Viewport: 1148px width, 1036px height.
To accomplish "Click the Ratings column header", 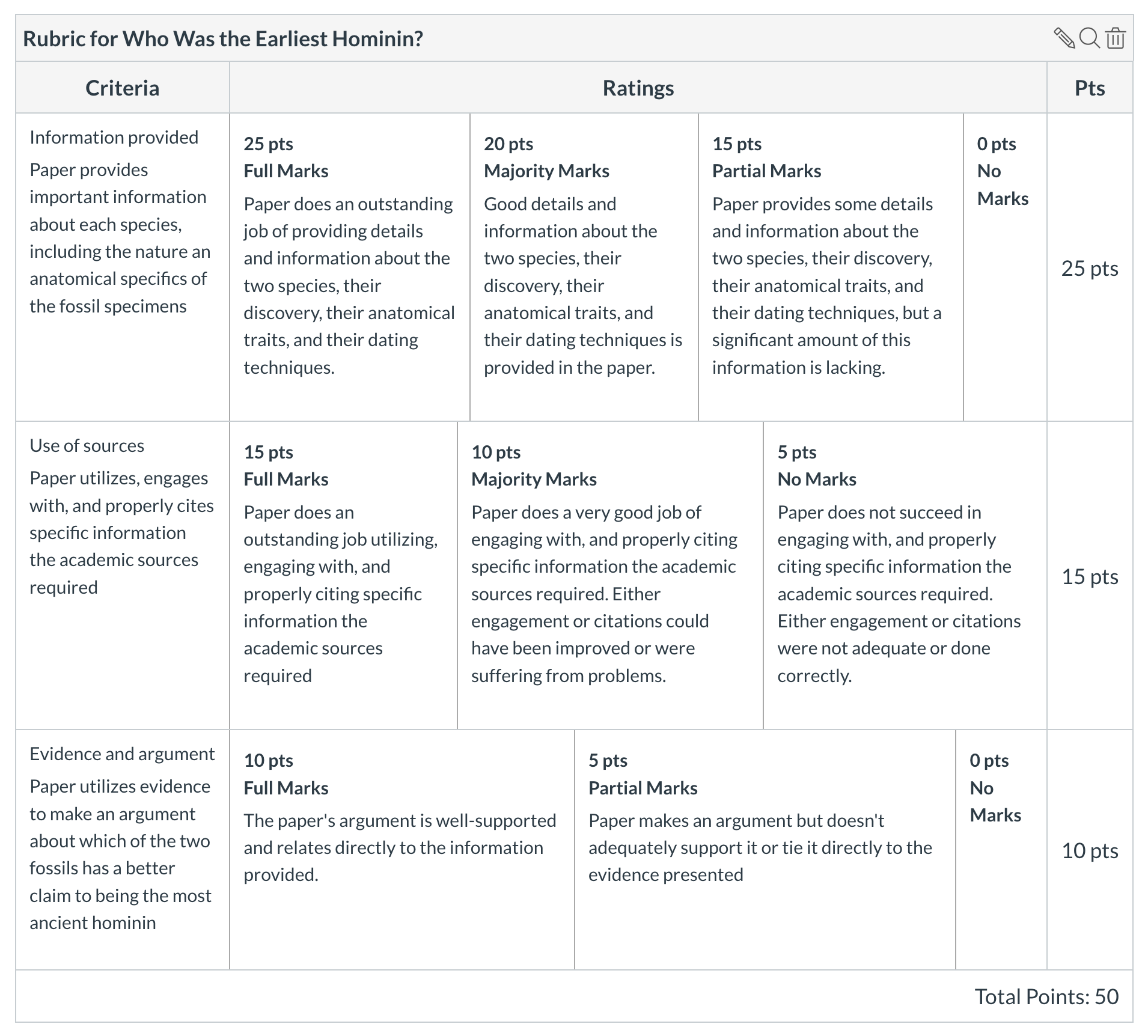I will coord(638,88).
